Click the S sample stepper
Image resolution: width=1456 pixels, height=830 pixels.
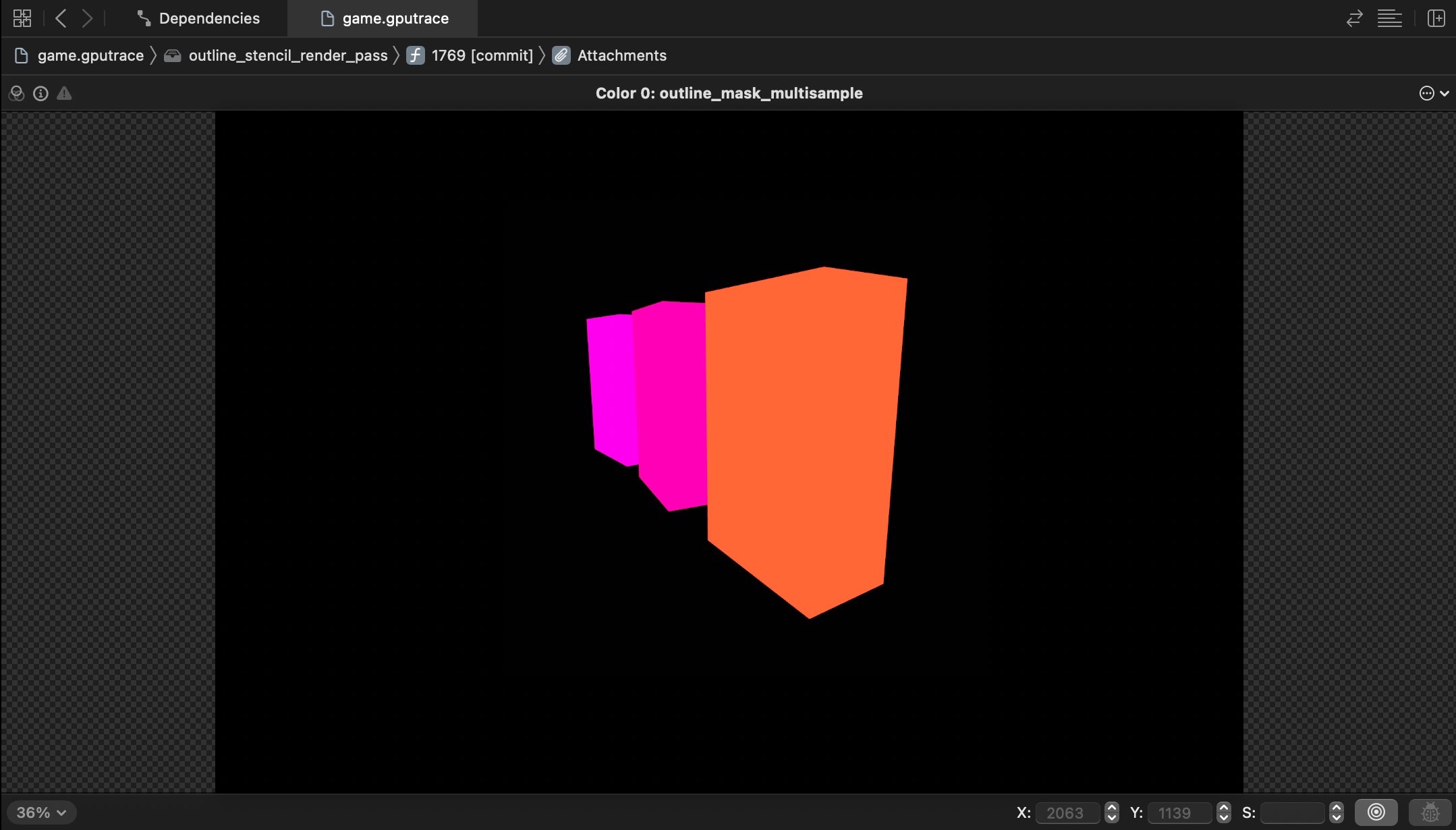1336,812
